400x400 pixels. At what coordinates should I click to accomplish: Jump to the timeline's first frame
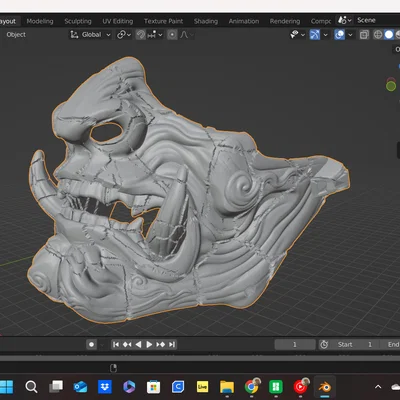pos(116,344)
